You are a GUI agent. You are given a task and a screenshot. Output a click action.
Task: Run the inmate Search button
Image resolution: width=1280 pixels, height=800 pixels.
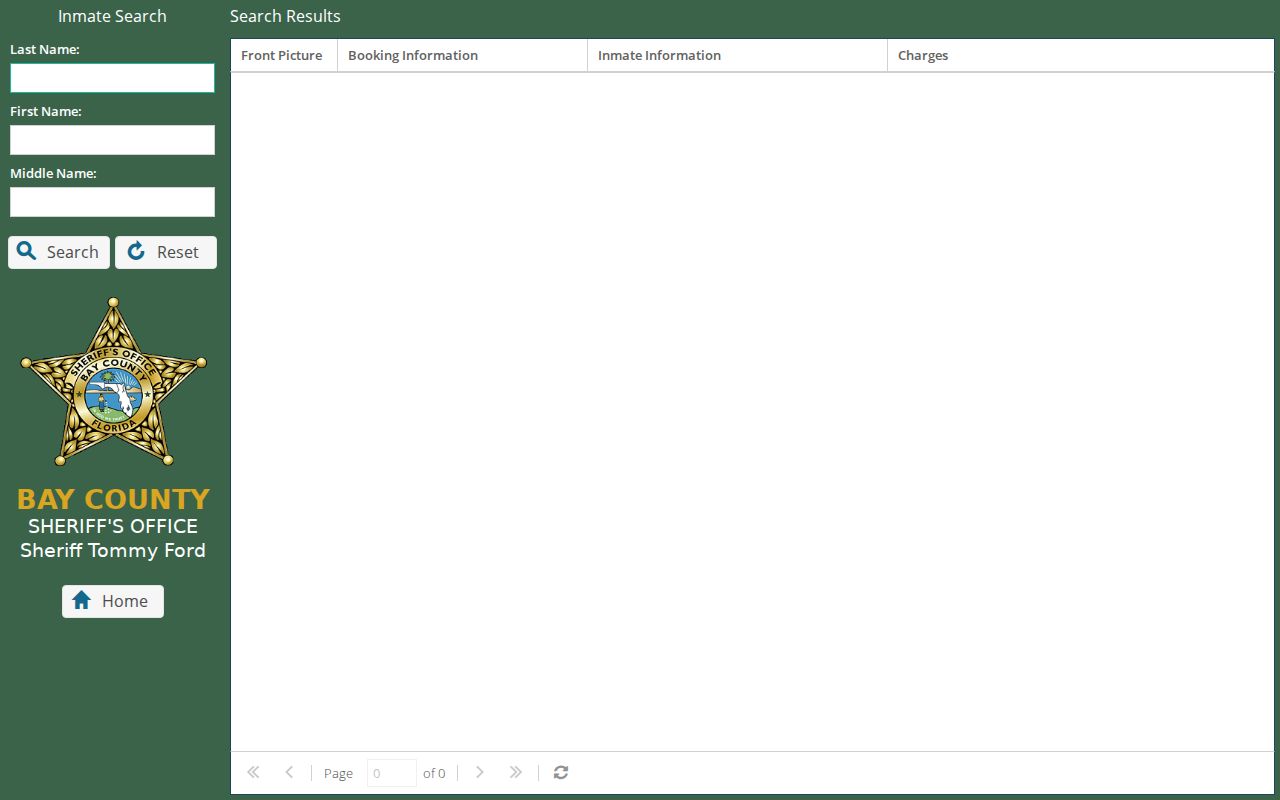pyautogui.click(x=59, y=252)
